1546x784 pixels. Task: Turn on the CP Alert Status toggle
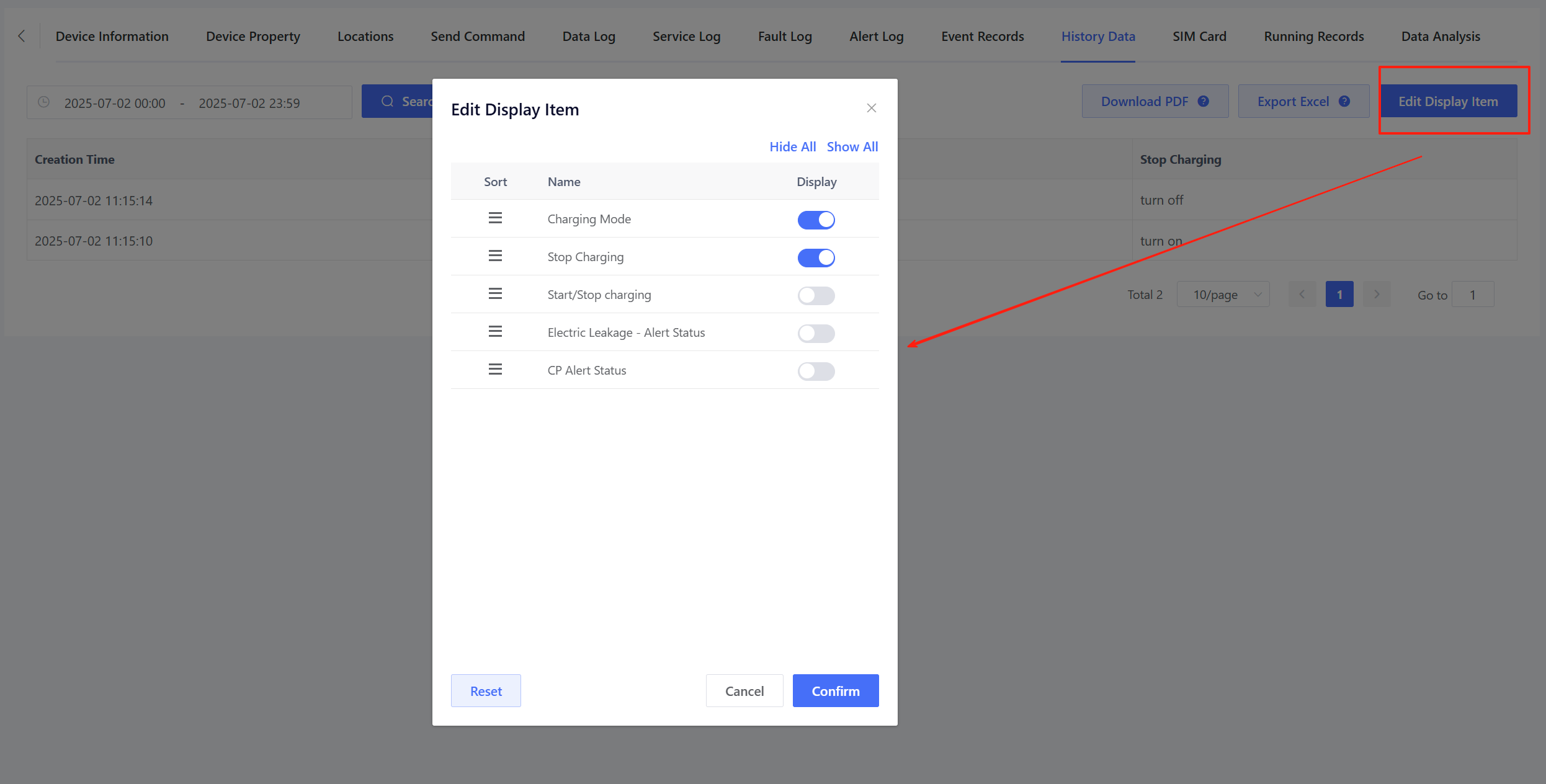point(816,371)
